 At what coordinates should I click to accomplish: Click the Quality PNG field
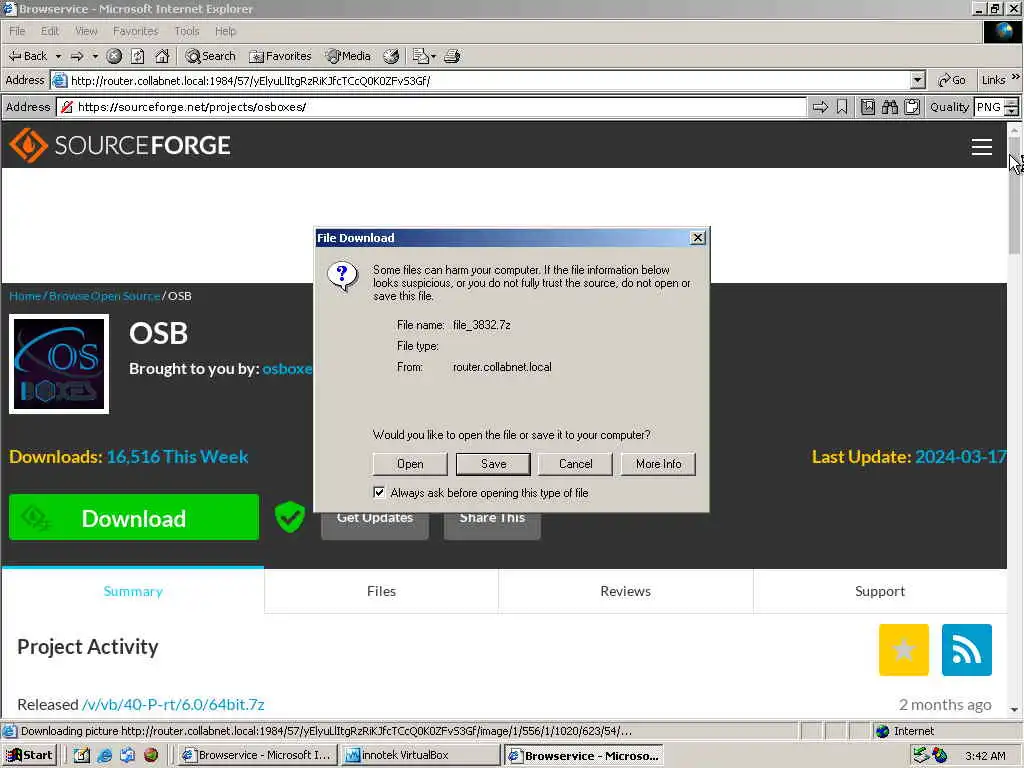(x=988, y=107)
